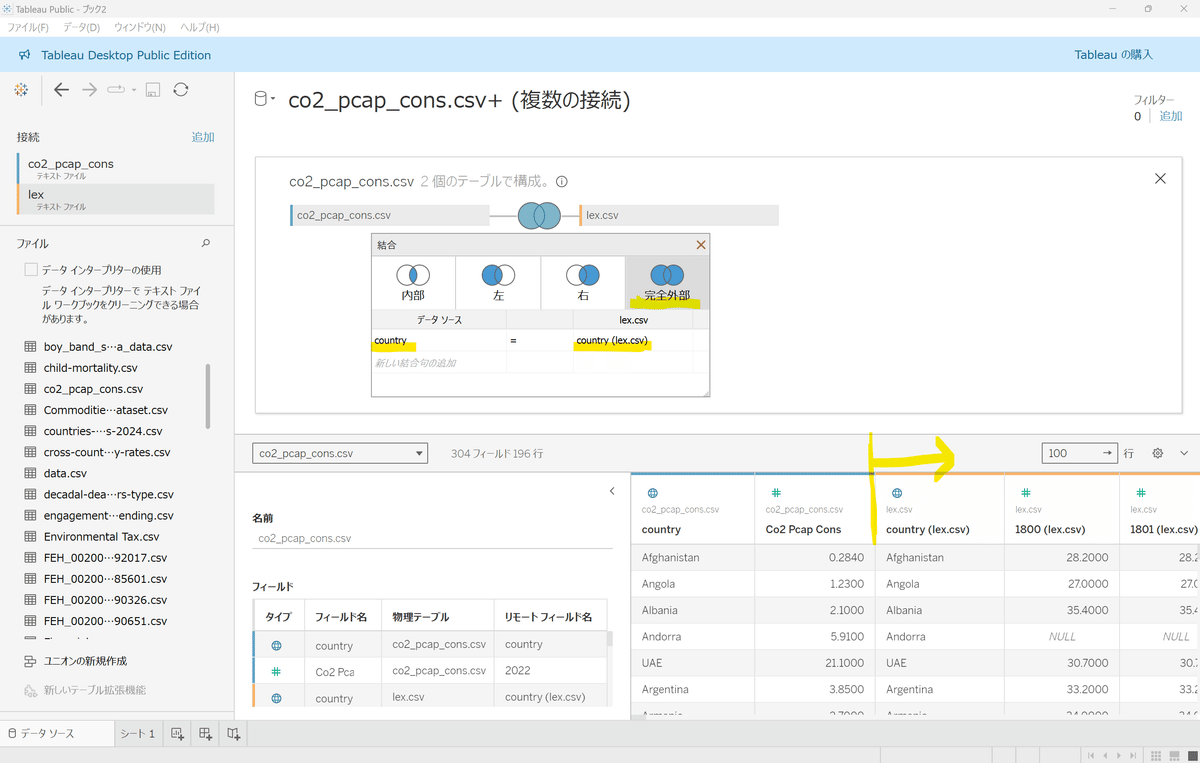Select the 完全外部 full outer join type
The width and height of the screenshot is (1200, 763).
(667, 282)
